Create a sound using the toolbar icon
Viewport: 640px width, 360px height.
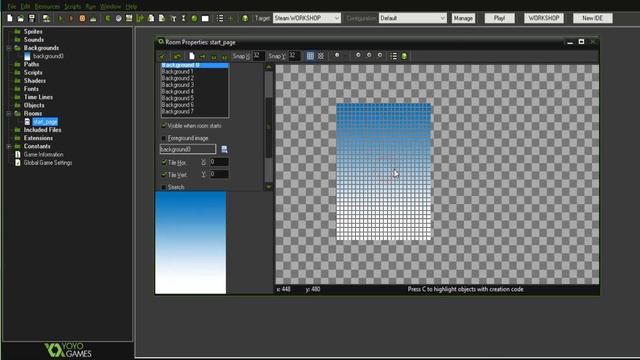118,18
